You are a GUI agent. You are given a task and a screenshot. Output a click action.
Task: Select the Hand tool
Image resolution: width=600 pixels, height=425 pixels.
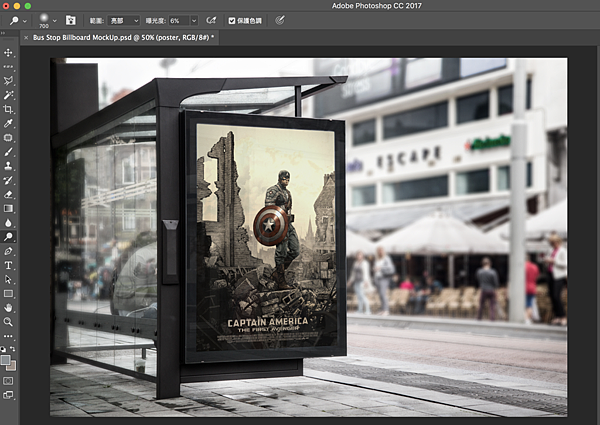[x=8, y=308]
